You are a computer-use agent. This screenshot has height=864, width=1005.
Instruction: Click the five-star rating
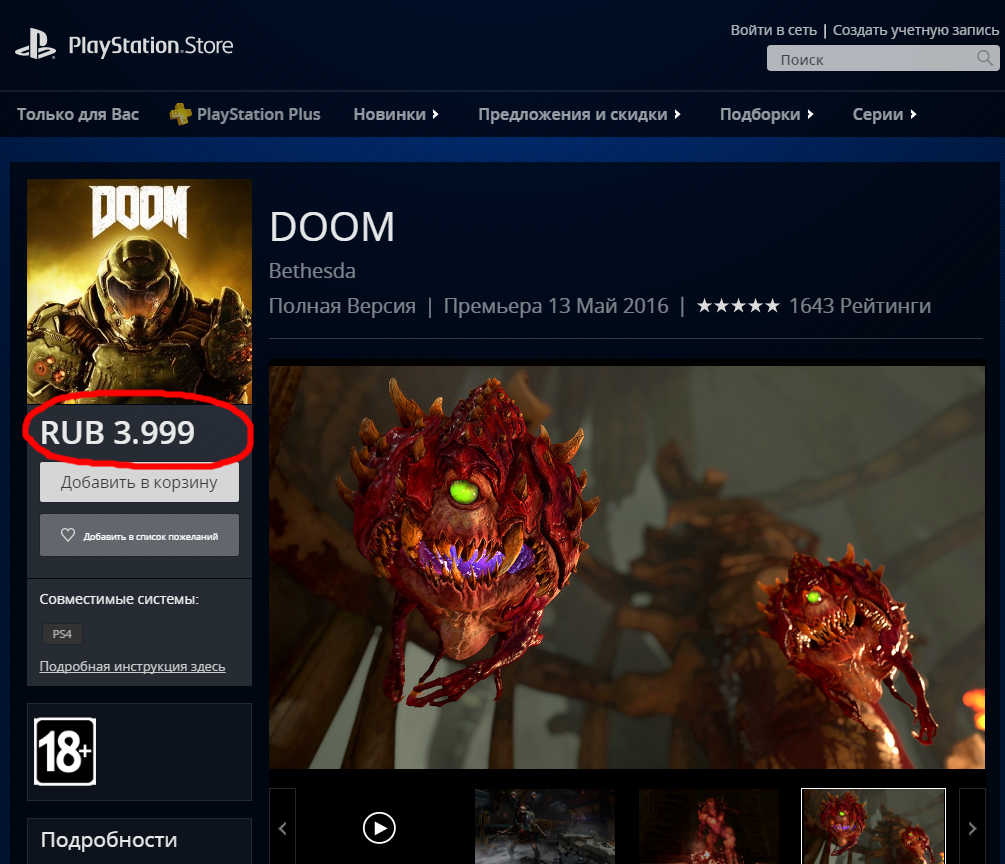coord(737,306)
